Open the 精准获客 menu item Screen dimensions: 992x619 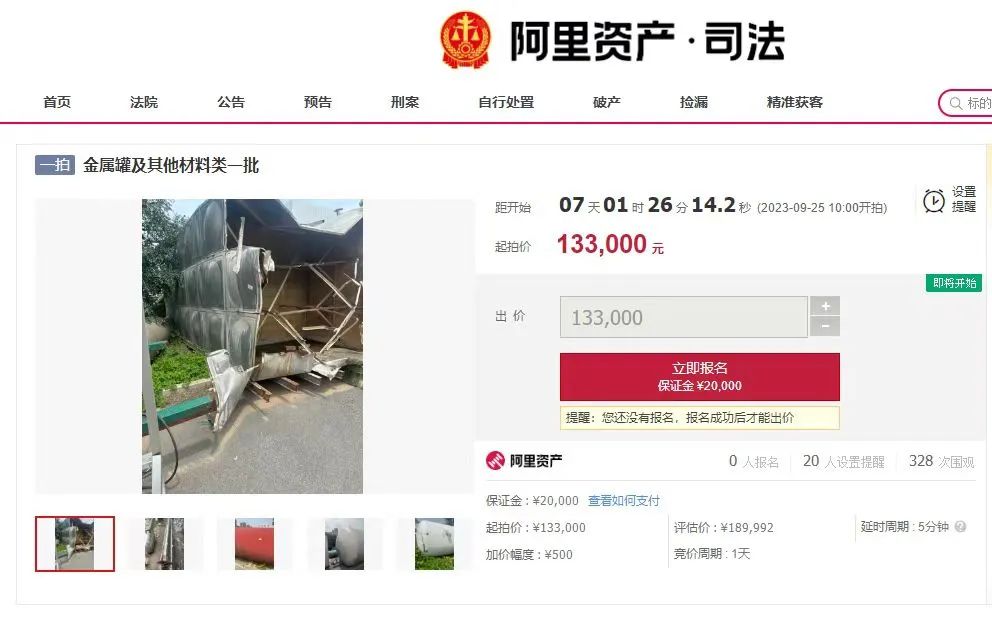(x=795, y=102)
